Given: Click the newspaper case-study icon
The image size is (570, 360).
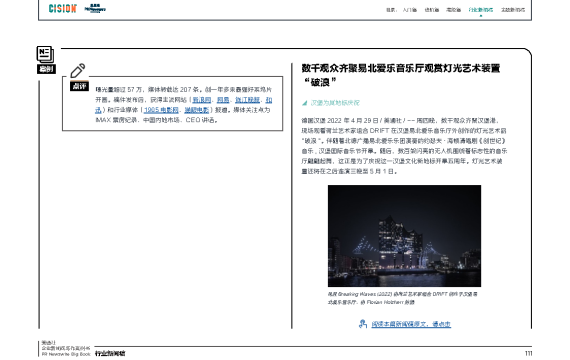Looking at the screenshot, I should [45, 54].
